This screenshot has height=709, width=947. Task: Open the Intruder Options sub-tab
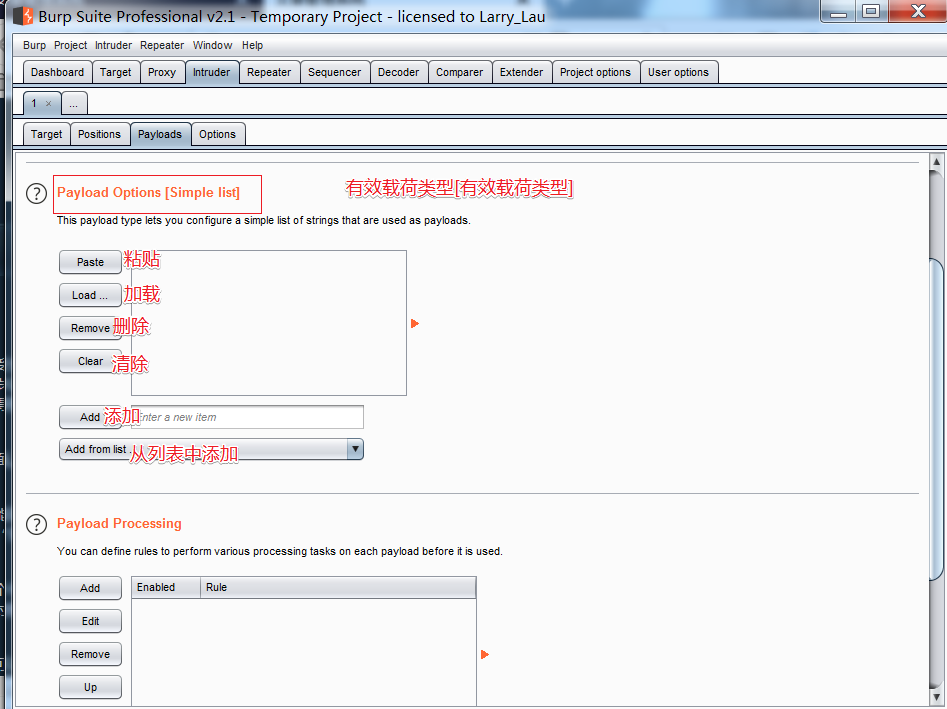coord(217,134)
